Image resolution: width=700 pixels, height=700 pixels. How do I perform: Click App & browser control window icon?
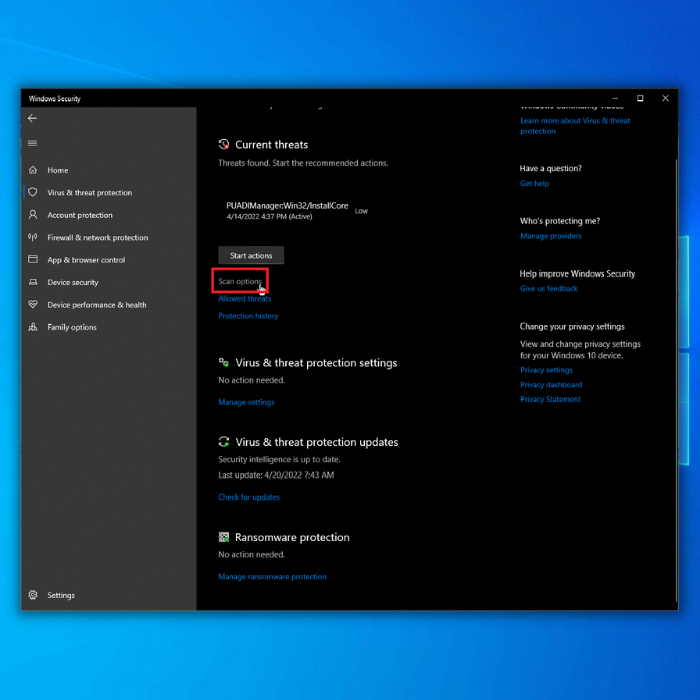(33, 259)
